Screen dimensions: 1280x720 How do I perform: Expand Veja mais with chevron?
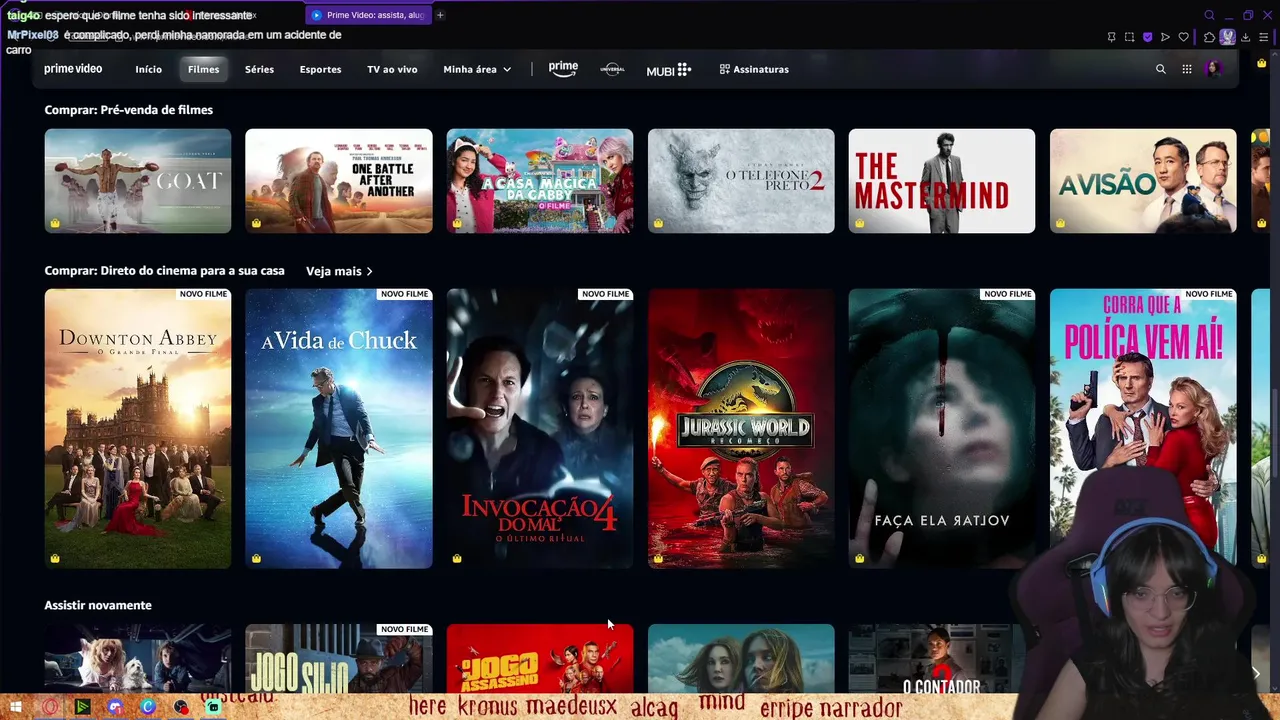tap(339, 271)
